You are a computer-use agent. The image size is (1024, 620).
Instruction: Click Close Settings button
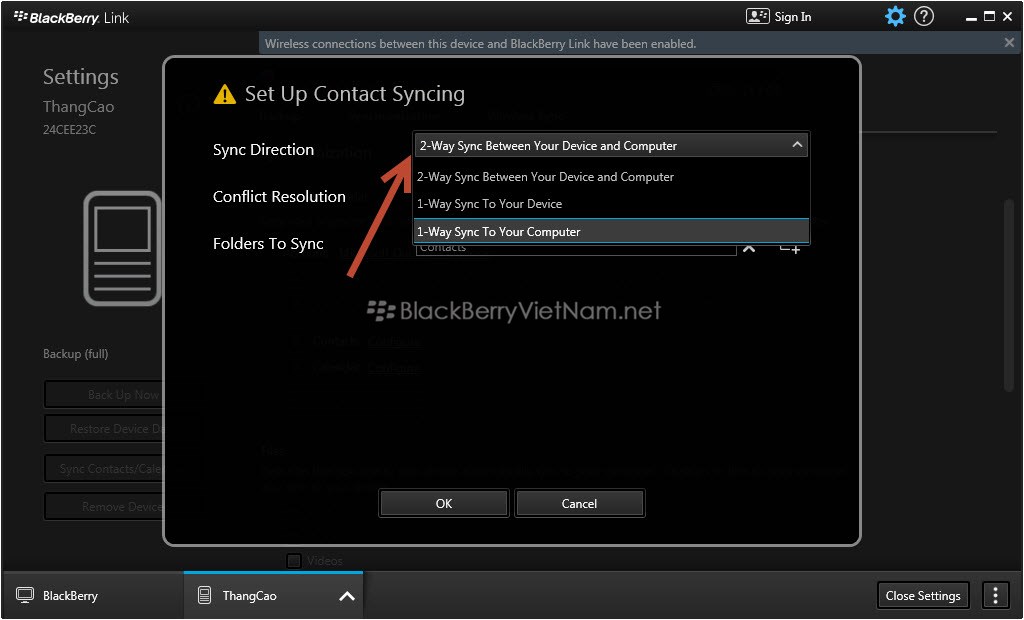tap(923, 595)
